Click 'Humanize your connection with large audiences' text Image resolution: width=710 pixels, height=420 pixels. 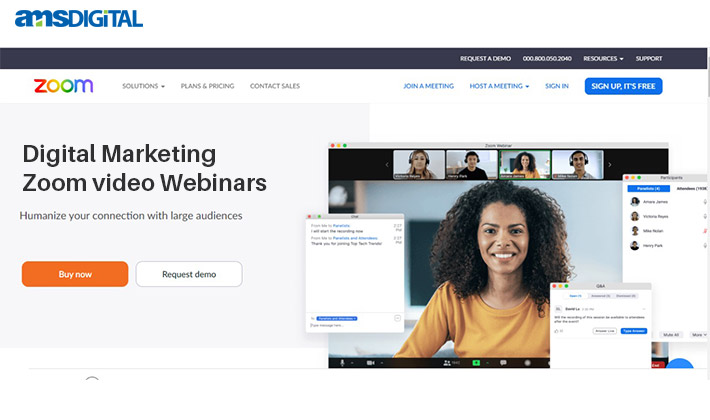tap(131, 215)
